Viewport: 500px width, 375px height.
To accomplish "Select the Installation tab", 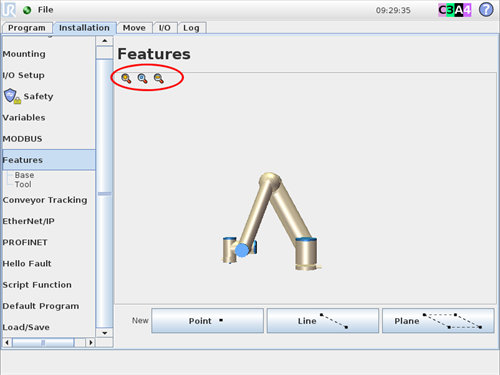I will [84, 28].
